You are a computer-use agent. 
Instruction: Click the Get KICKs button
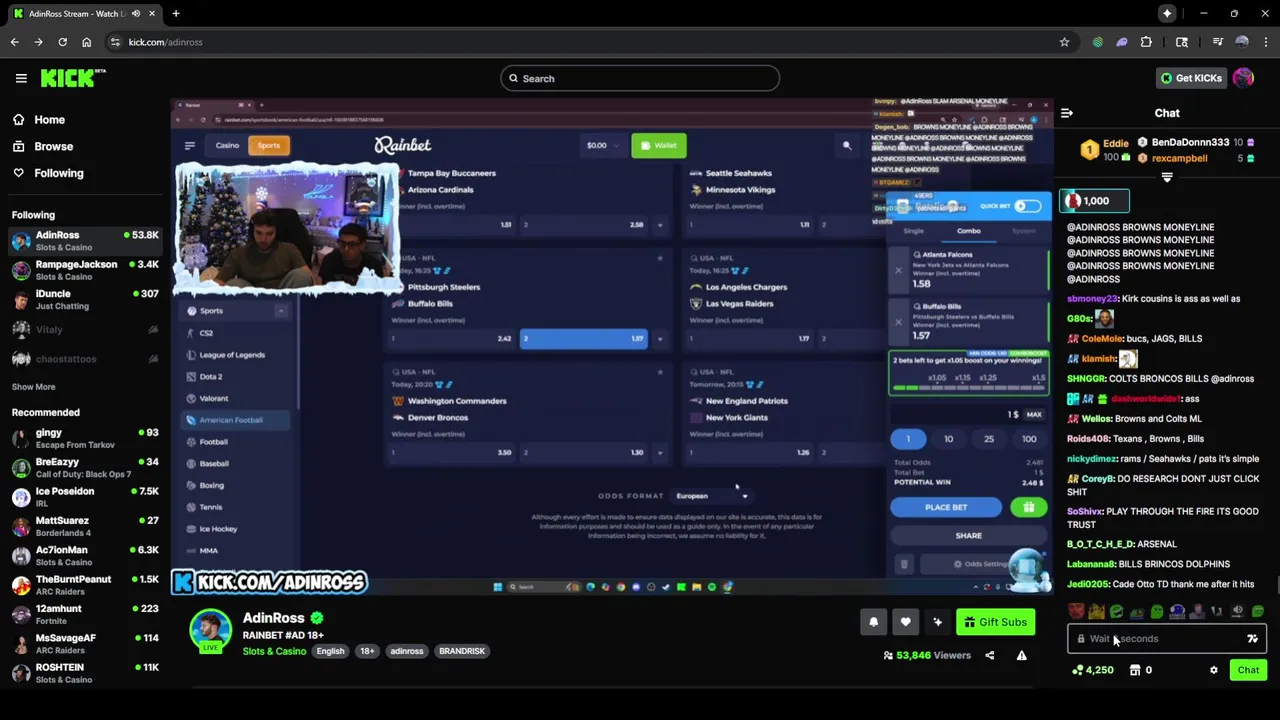coord(1190,78)
